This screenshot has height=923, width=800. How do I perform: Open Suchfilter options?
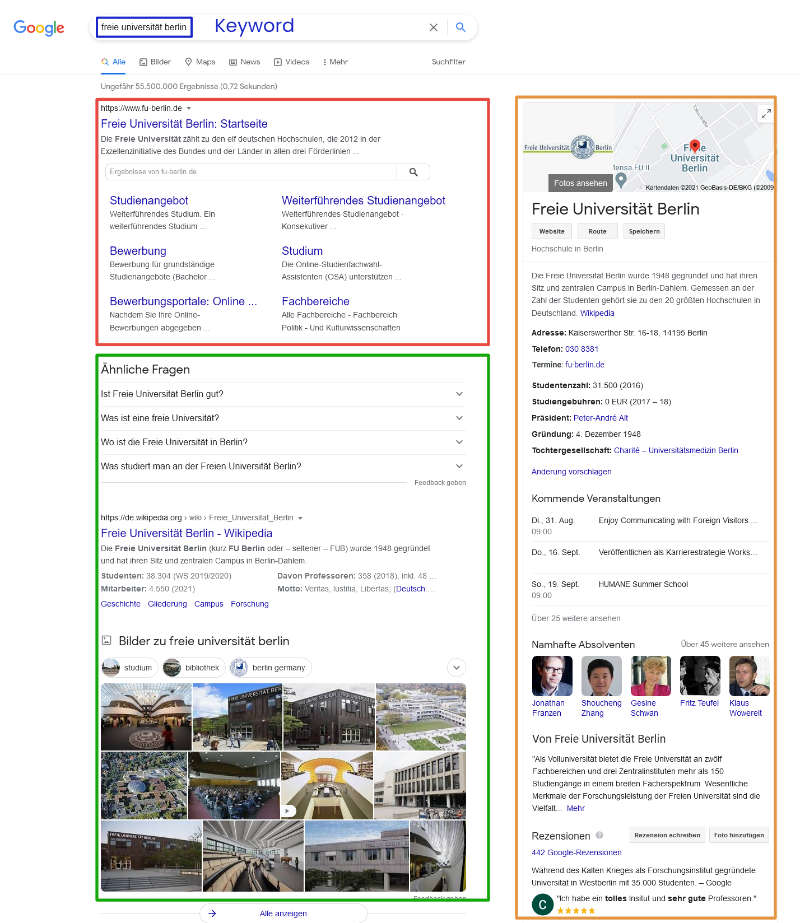coord(448,62)
